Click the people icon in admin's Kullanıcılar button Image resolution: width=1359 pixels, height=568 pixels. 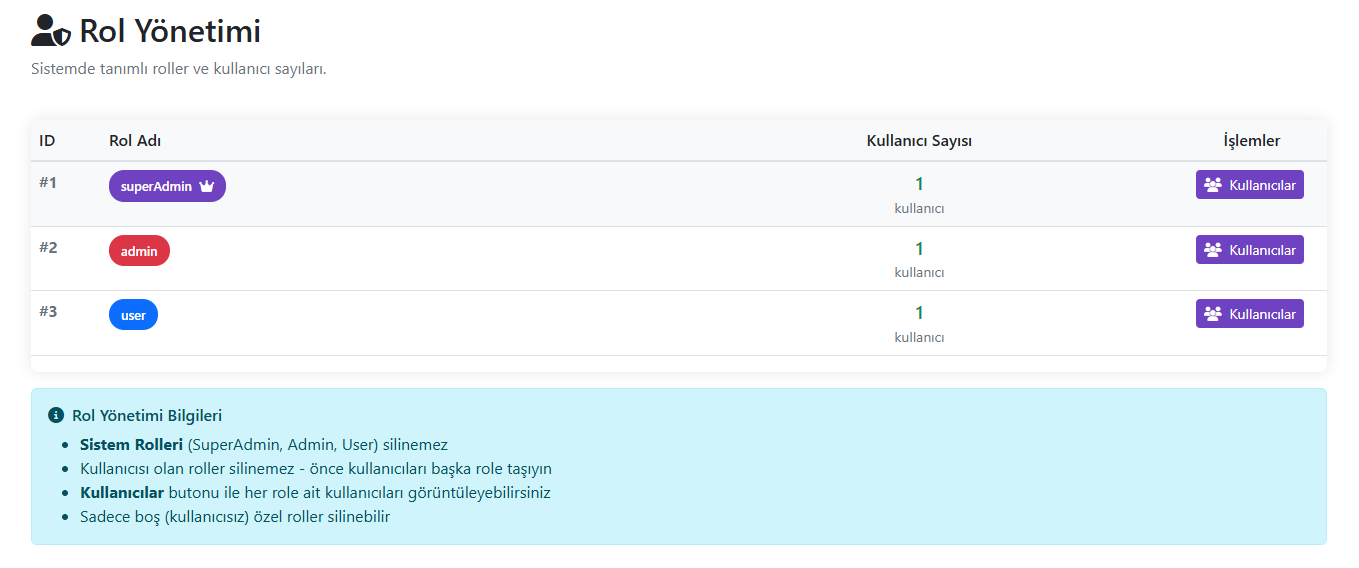point(1213,250)
